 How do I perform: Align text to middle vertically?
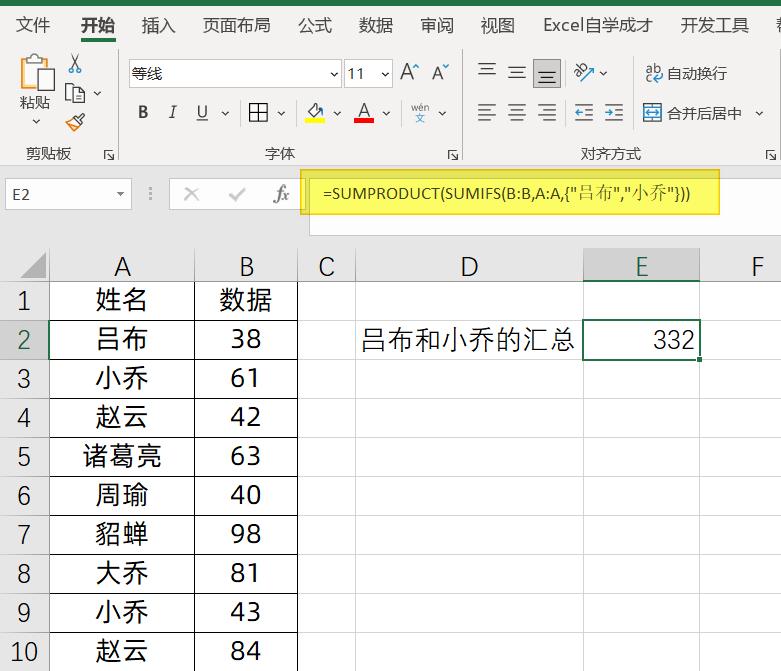[517, 73]
